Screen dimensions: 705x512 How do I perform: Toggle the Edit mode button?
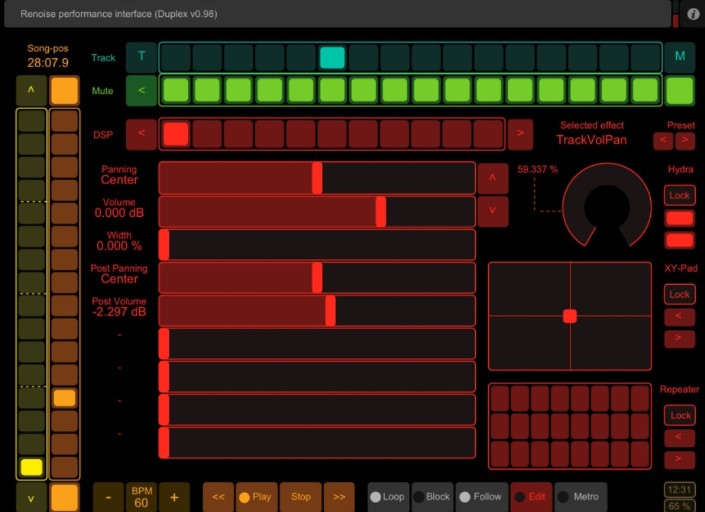[x=531, y=497]
